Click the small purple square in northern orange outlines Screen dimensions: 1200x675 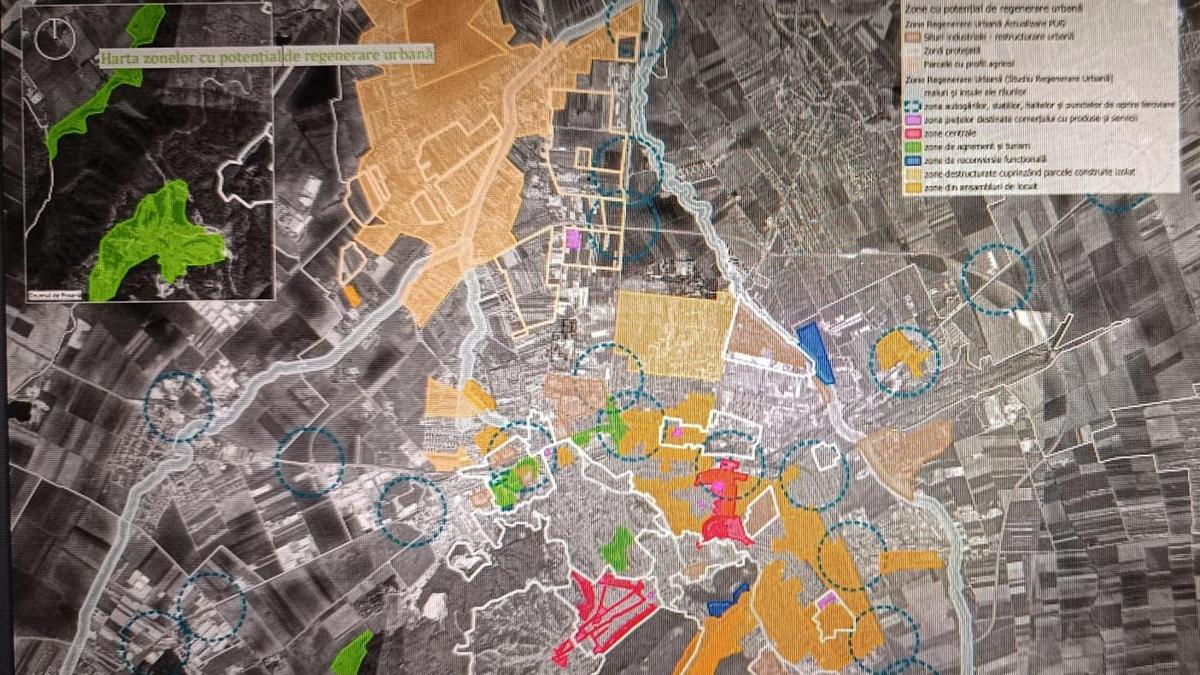pyautogui.click(x=573, y=239)
